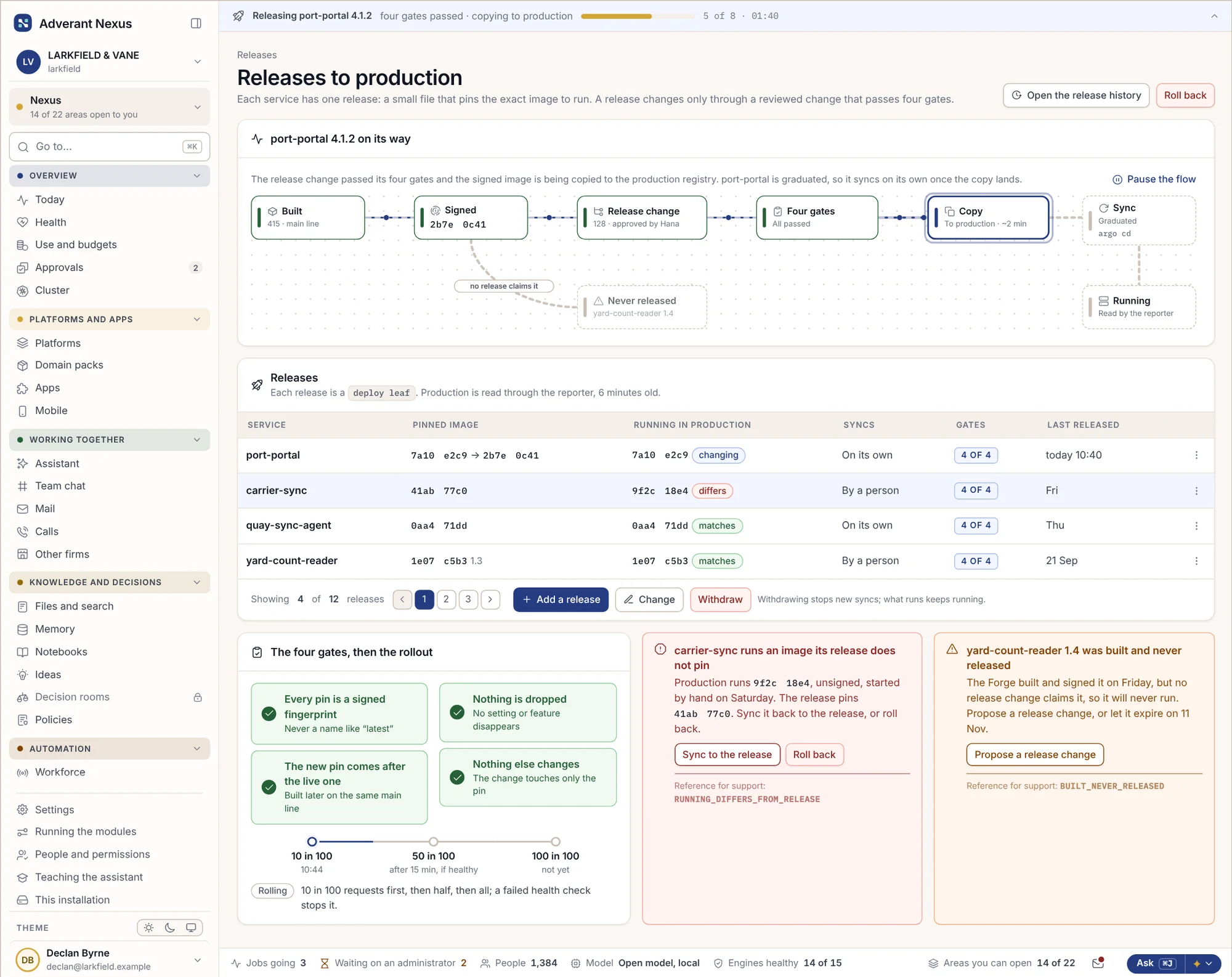Switch to system theme

coord(191,928)
